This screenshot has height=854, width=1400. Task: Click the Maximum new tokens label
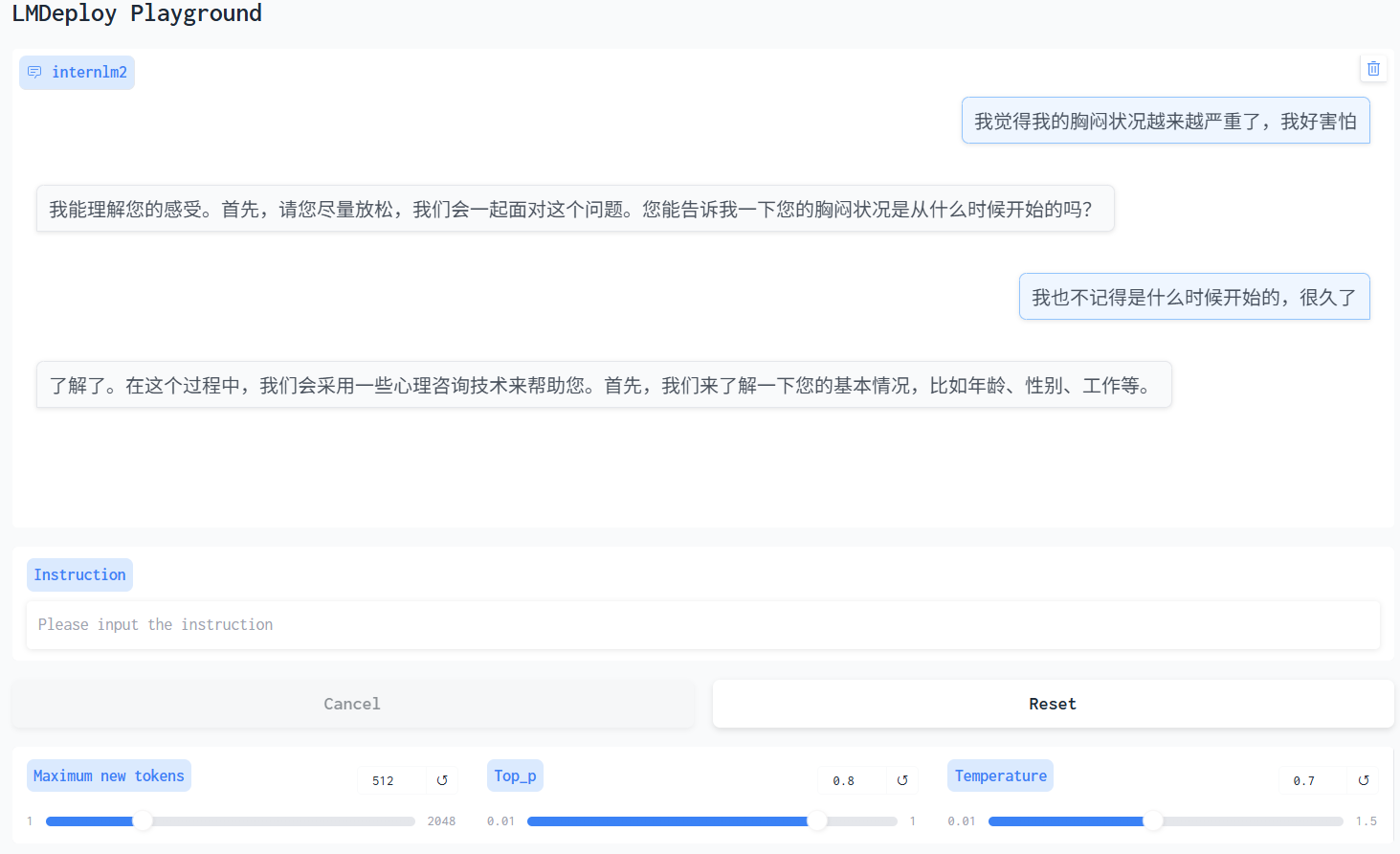[108, 775]
